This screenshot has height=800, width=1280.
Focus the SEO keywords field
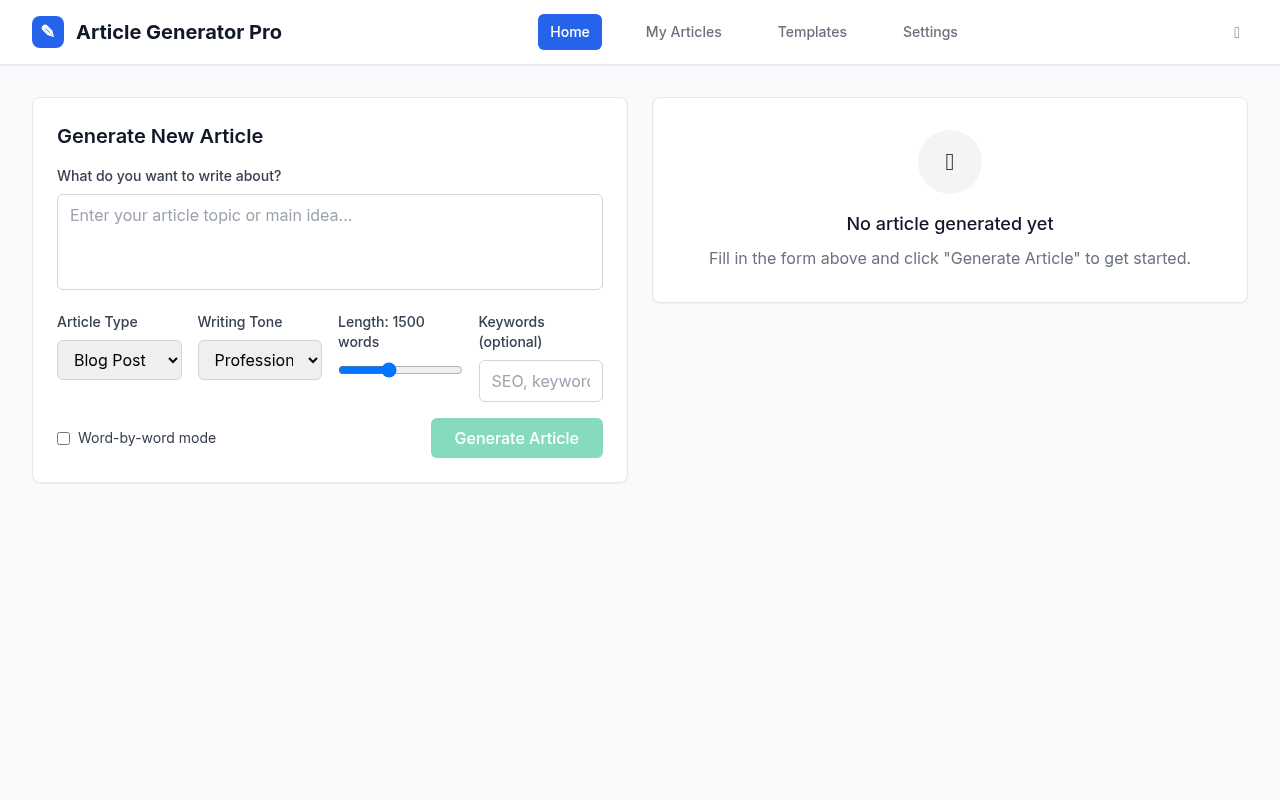540,381
